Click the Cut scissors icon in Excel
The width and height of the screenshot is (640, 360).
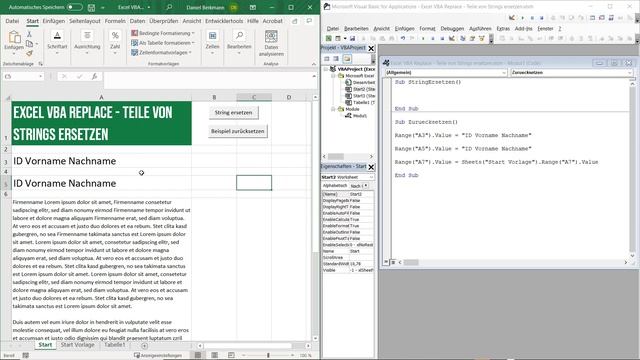tap(29, 34)
